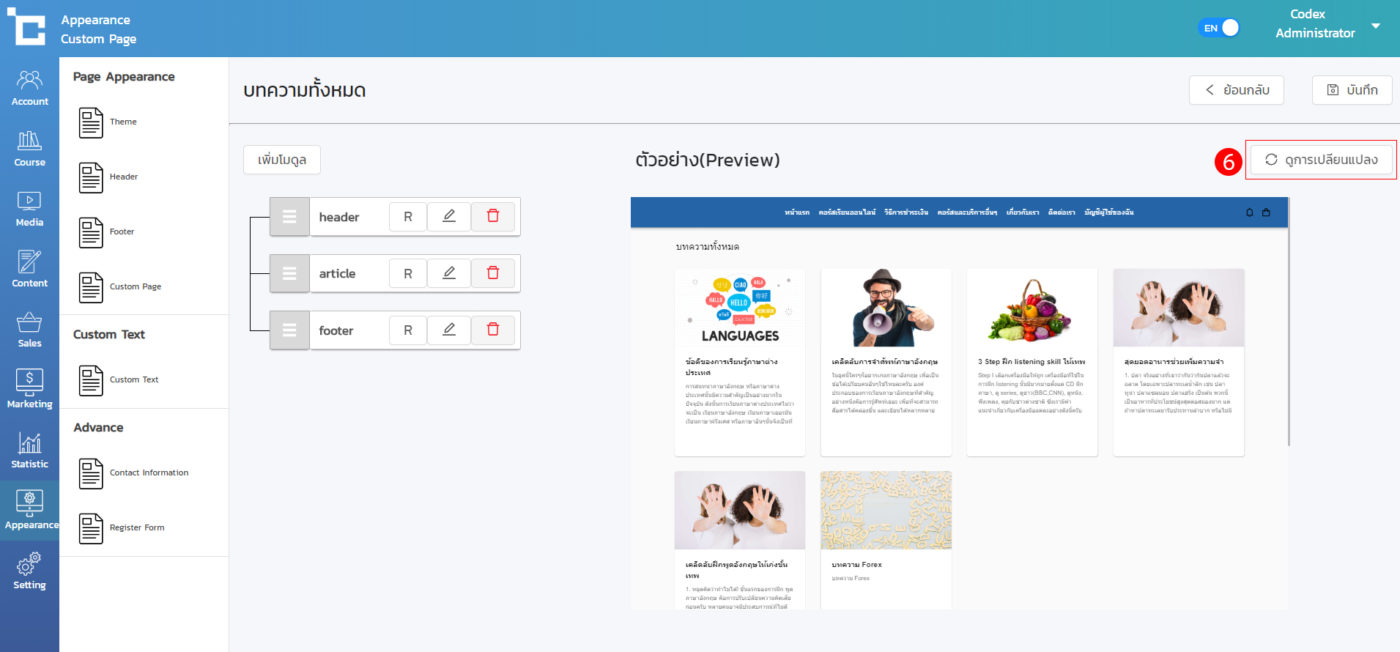Click ดูการเปลี่ยนแปลง refresh preview button
The height and width of the screenshot is (652, 1400).
click(1320, 160)
